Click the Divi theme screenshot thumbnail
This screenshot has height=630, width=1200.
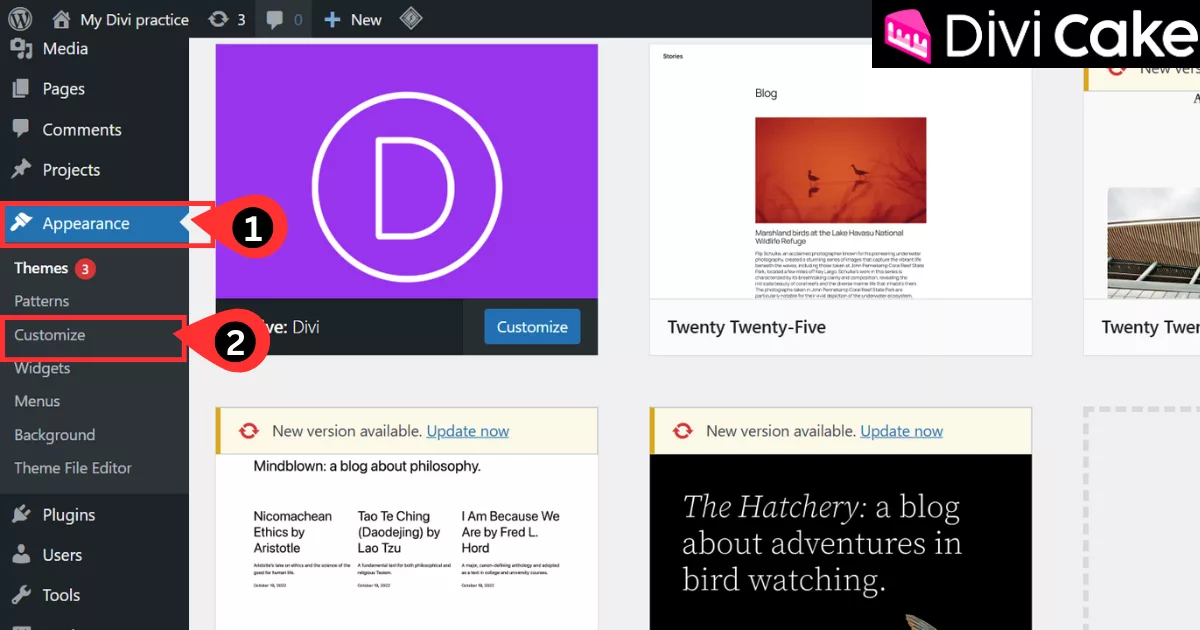coord(407,171)
